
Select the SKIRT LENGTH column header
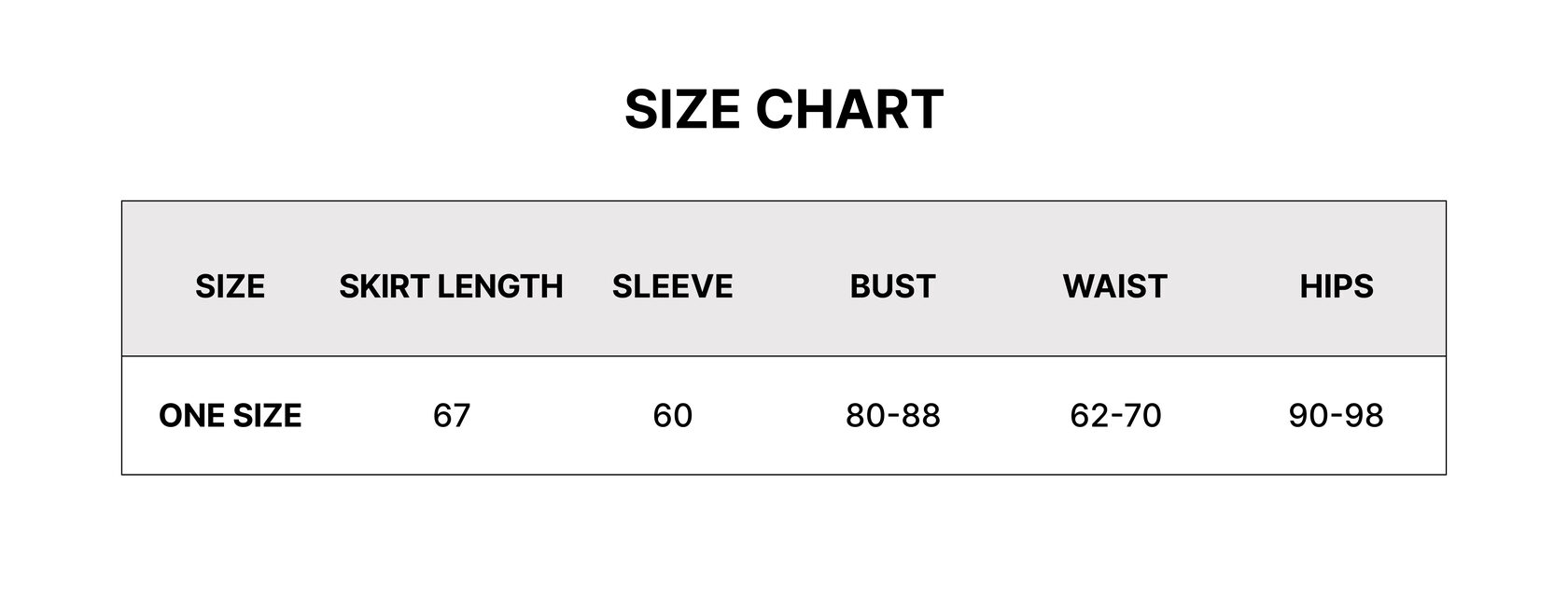click(451, 286)
